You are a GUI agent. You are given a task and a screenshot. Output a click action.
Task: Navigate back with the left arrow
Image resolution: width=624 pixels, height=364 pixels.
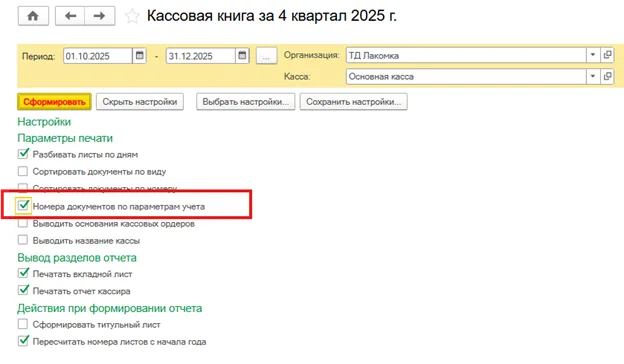(x=70, y=16)
